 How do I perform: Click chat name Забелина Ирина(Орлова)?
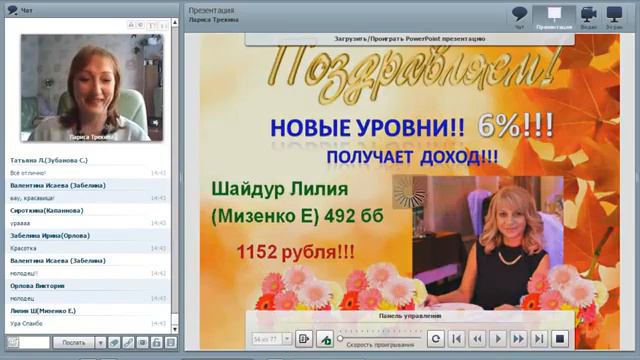click(x=50, y=236)
